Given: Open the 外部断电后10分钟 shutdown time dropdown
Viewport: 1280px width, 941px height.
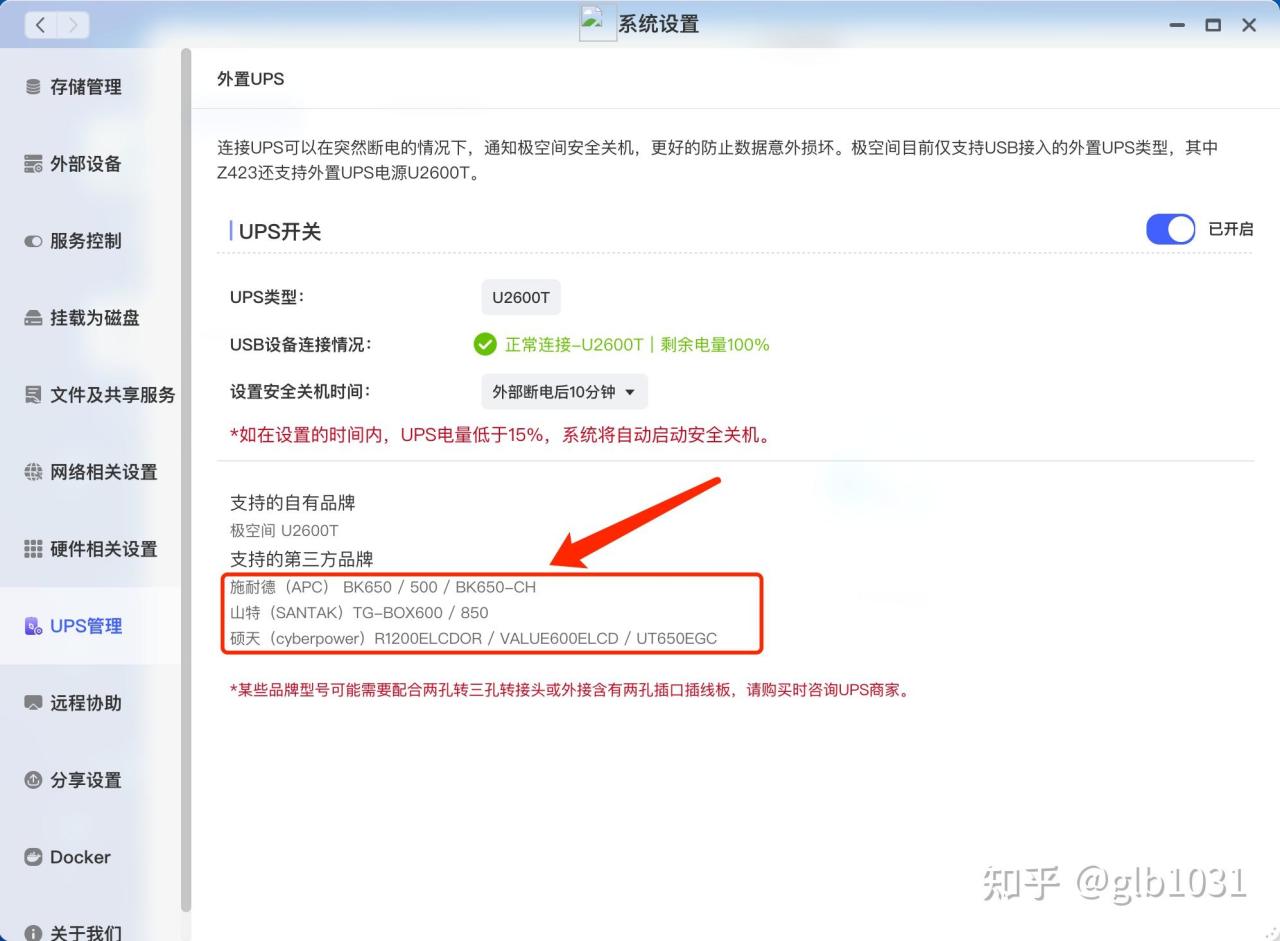Looking at the screenshot, I should pos(563,391).
